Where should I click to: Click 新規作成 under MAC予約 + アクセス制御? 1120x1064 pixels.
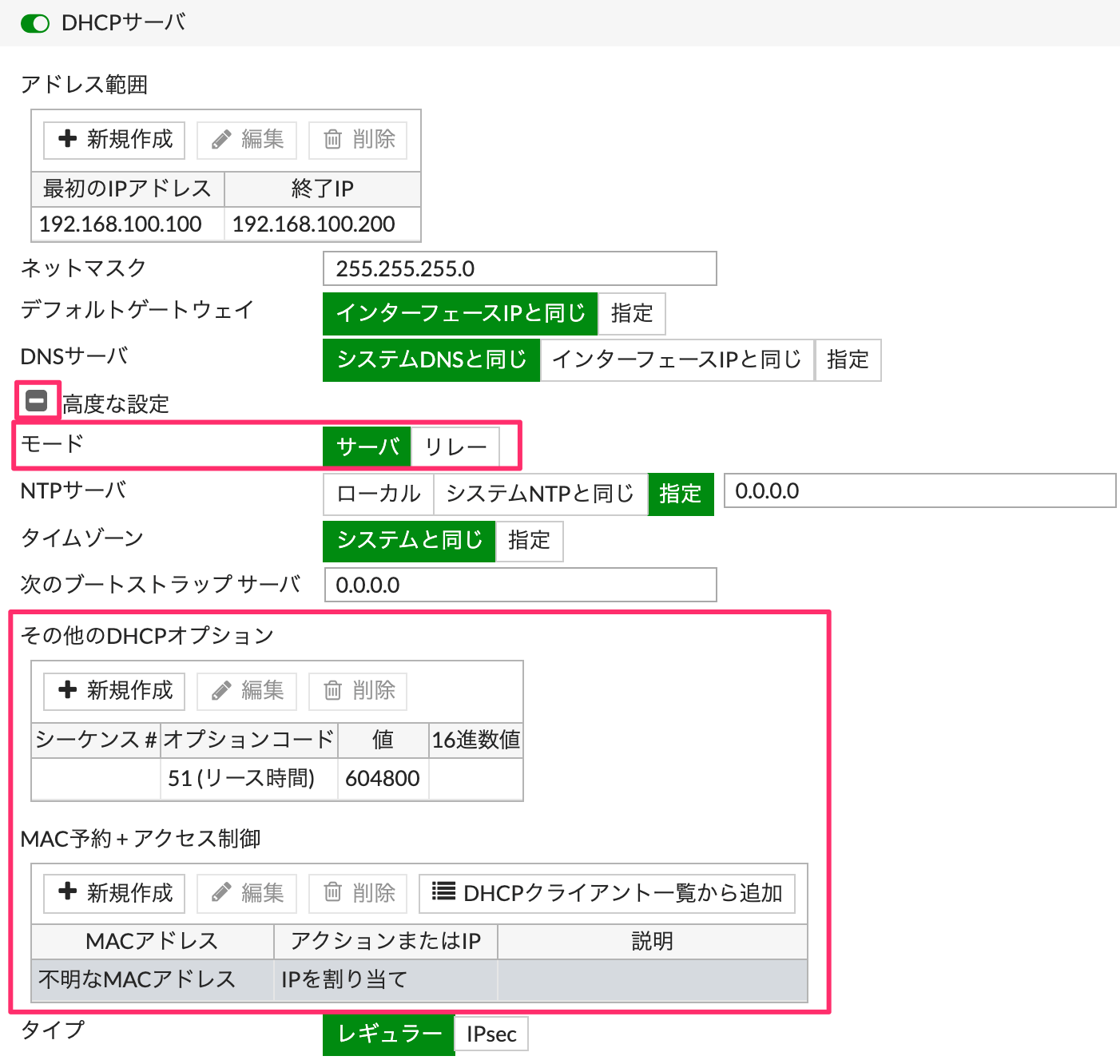click(x=115, y=893)
